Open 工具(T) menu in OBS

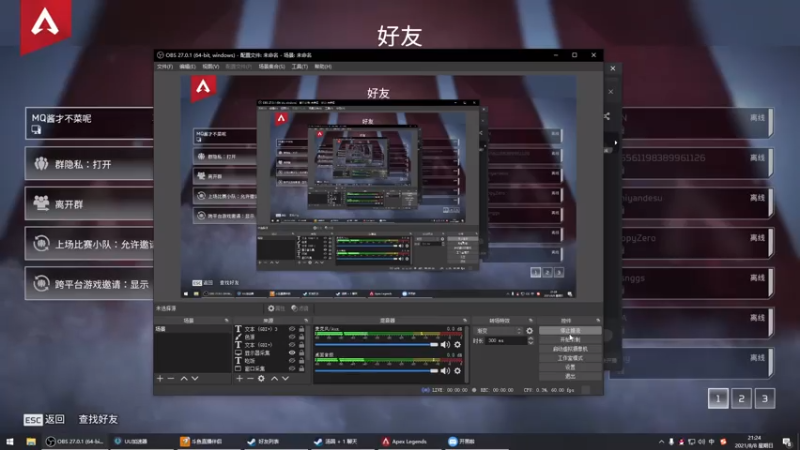tap(299, 67)
